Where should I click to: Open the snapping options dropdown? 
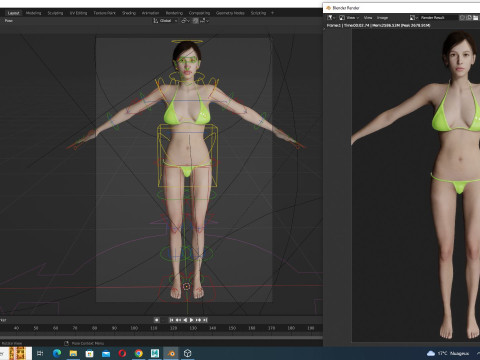(204, 21)
